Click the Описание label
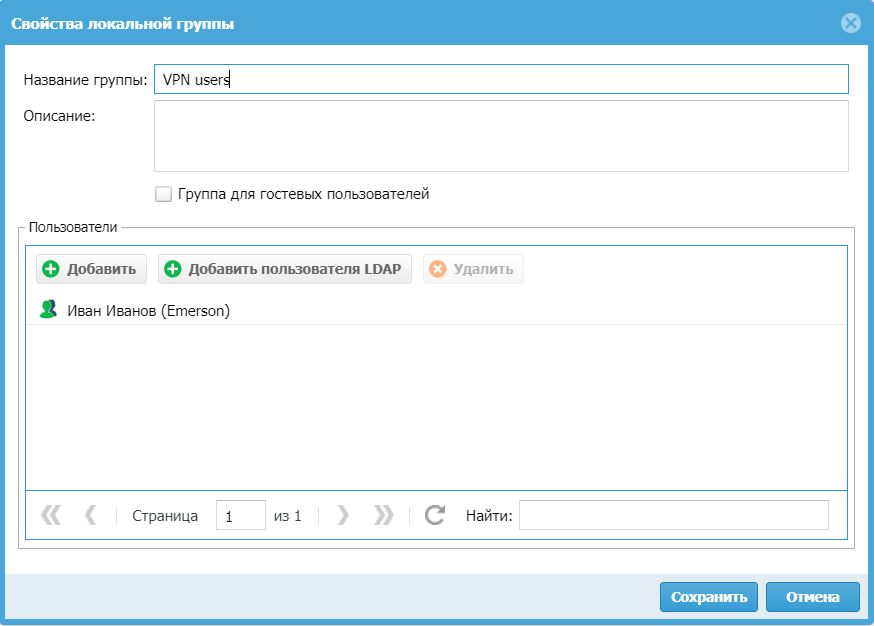Image resolution: width=874 pixels, height=626 pixels. (59, 116)
